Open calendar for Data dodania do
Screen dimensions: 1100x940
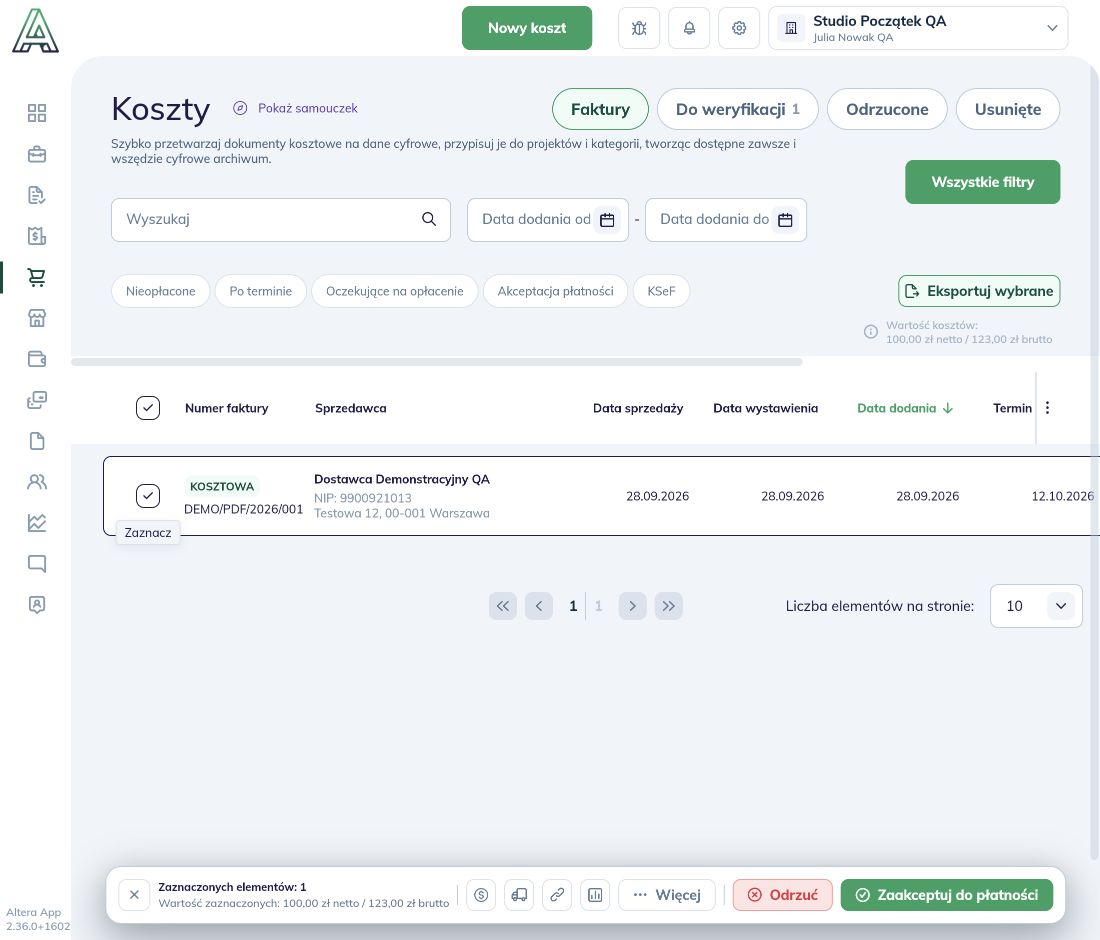[x=786, y=220]
